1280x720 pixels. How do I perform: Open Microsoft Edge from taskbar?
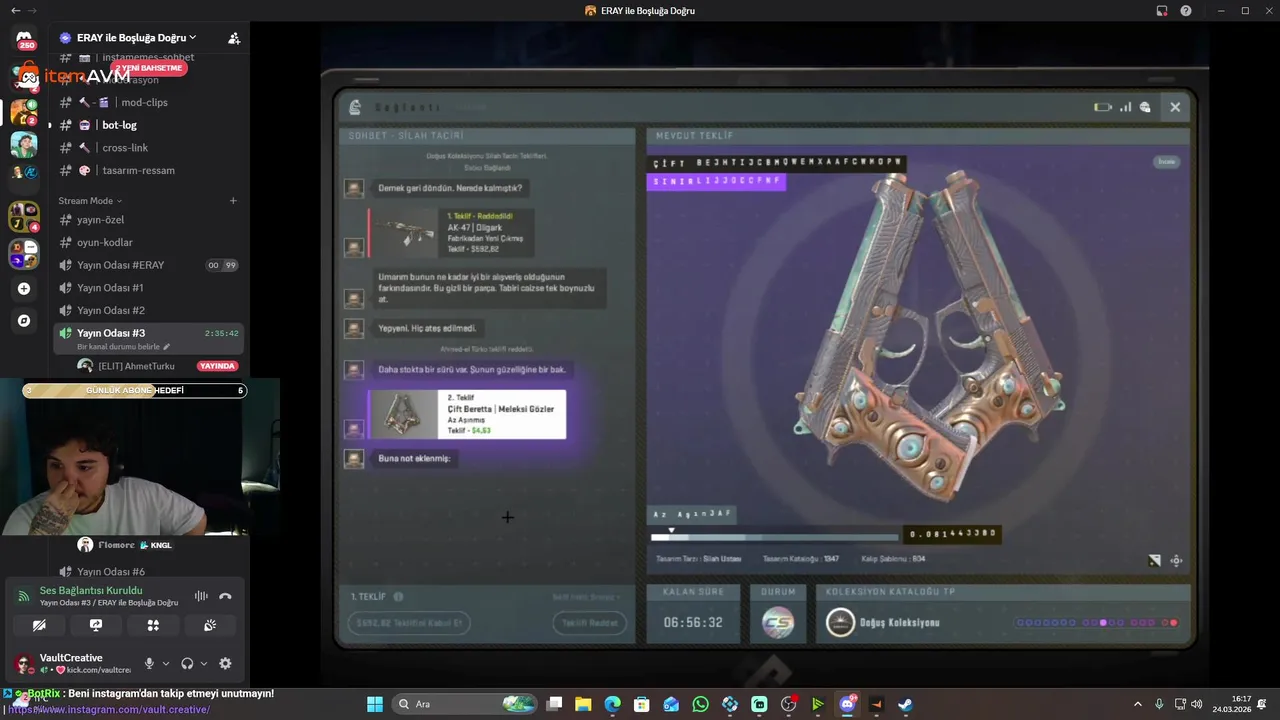tap(612, 704)
